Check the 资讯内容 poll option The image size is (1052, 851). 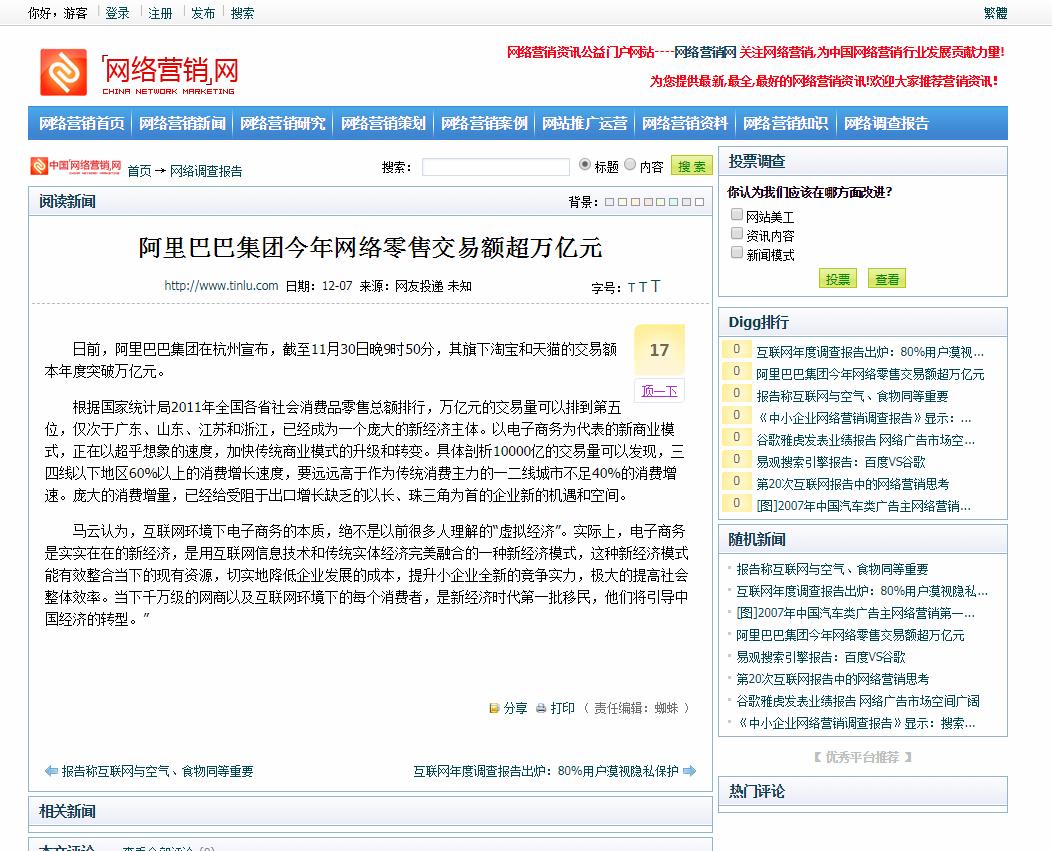pyautogui.click(x=737, y=234)
